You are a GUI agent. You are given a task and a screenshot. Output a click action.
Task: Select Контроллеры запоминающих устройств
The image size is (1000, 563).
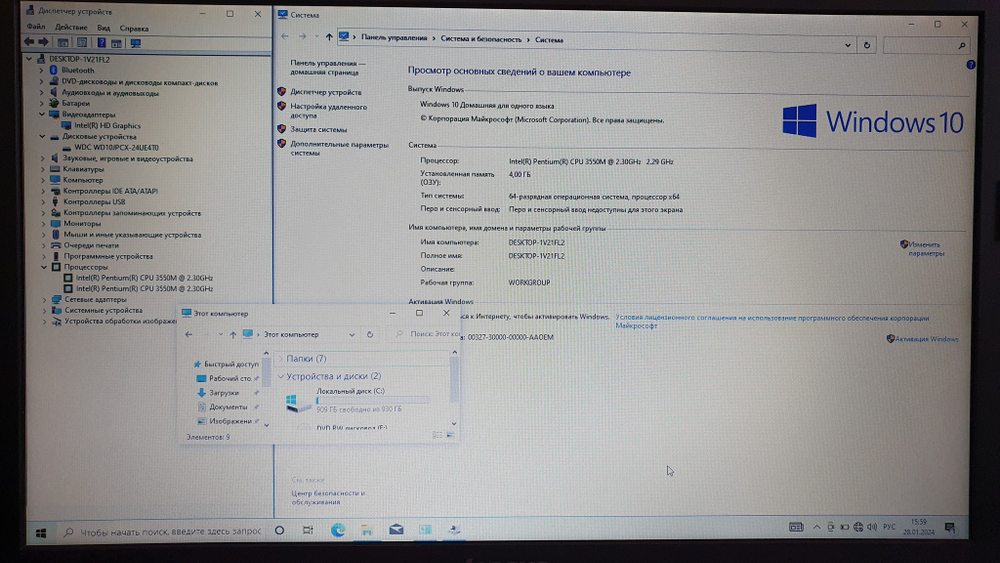click(x=132, y=213)
